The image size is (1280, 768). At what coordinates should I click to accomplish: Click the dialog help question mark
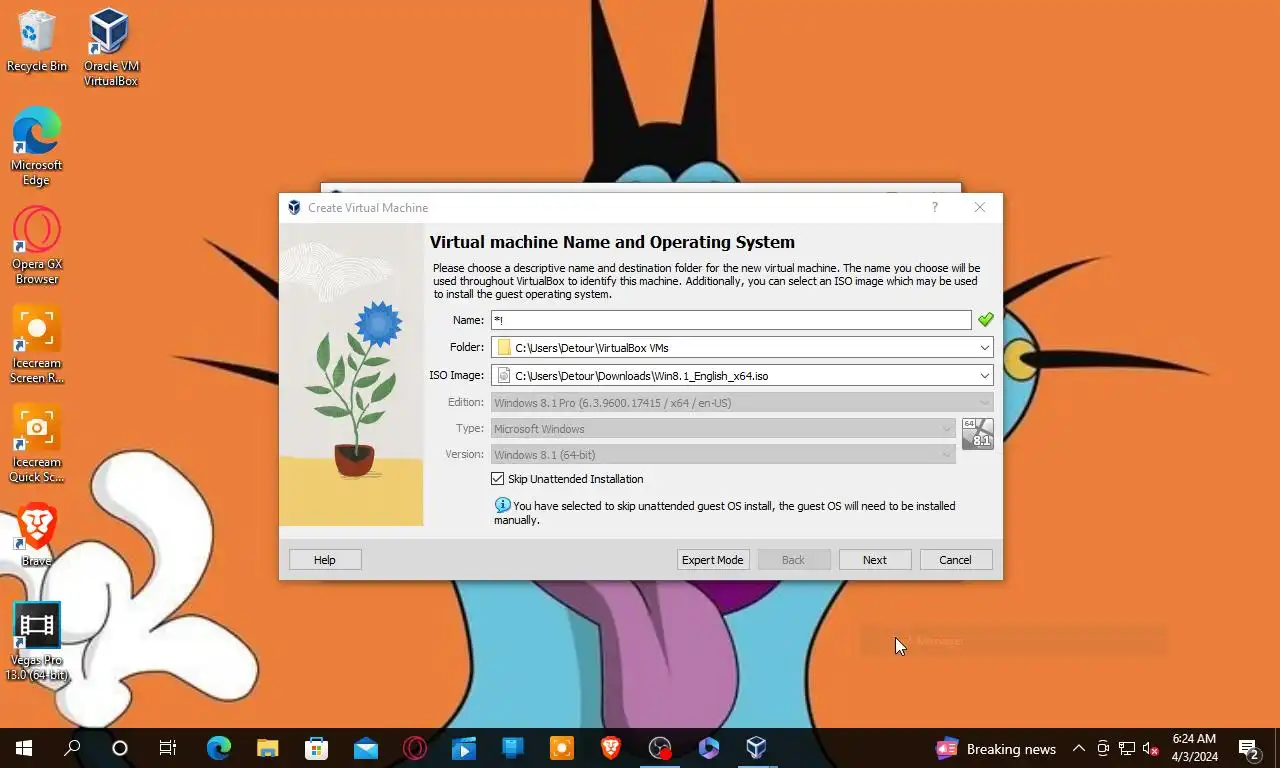(935, 207)
